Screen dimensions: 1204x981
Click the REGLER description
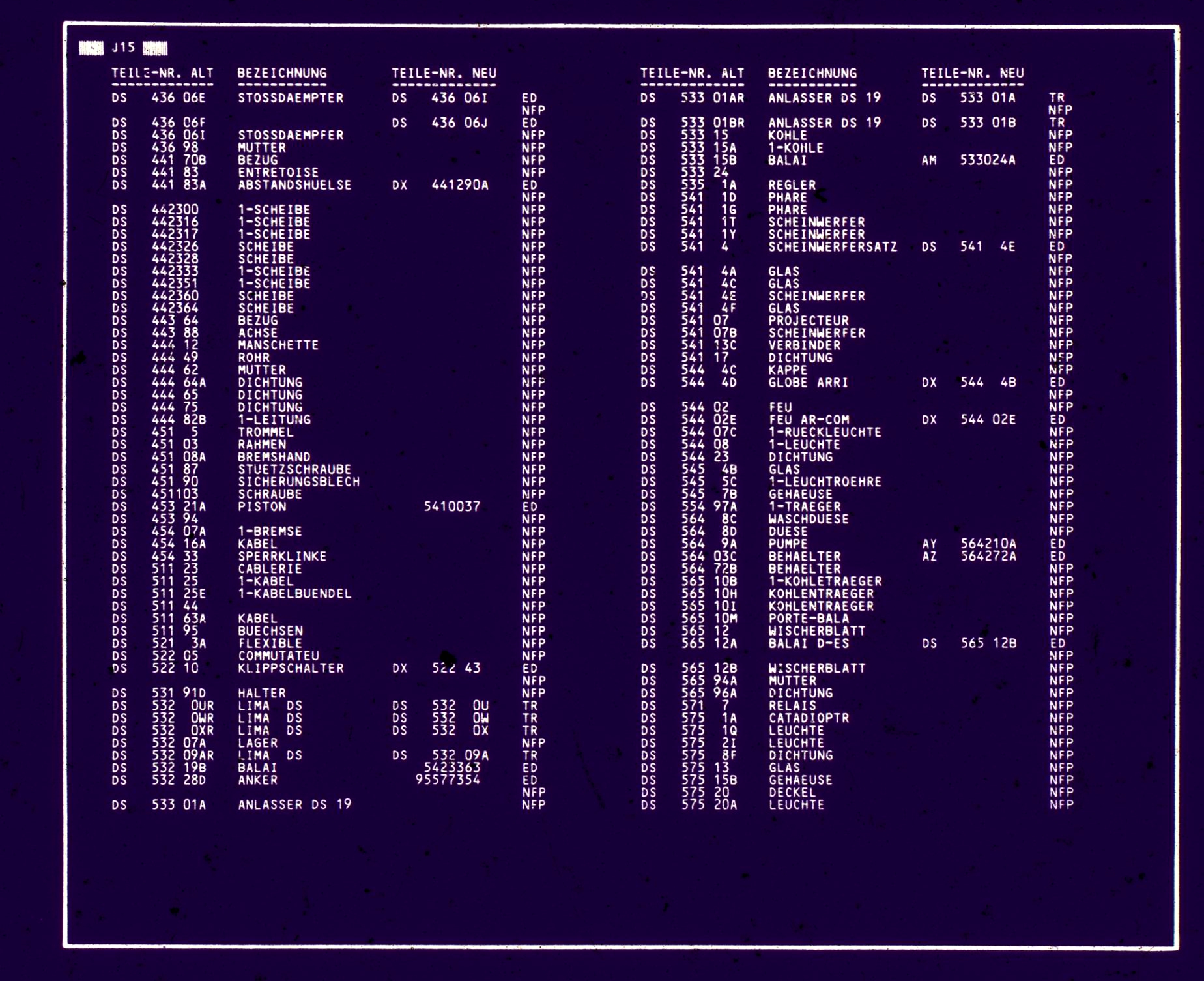(792, 185)
